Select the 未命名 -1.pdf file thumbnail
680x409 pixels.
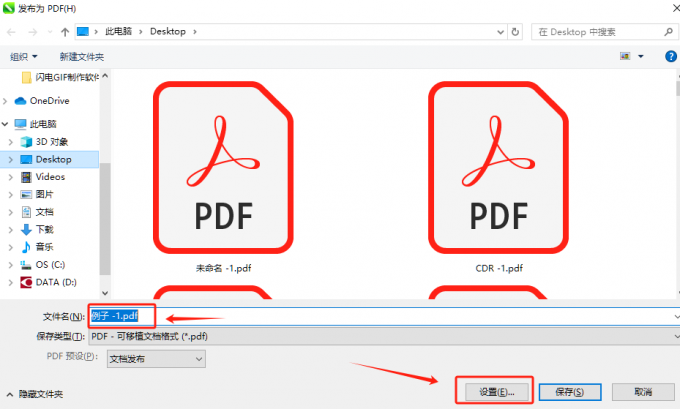(223, 167)
